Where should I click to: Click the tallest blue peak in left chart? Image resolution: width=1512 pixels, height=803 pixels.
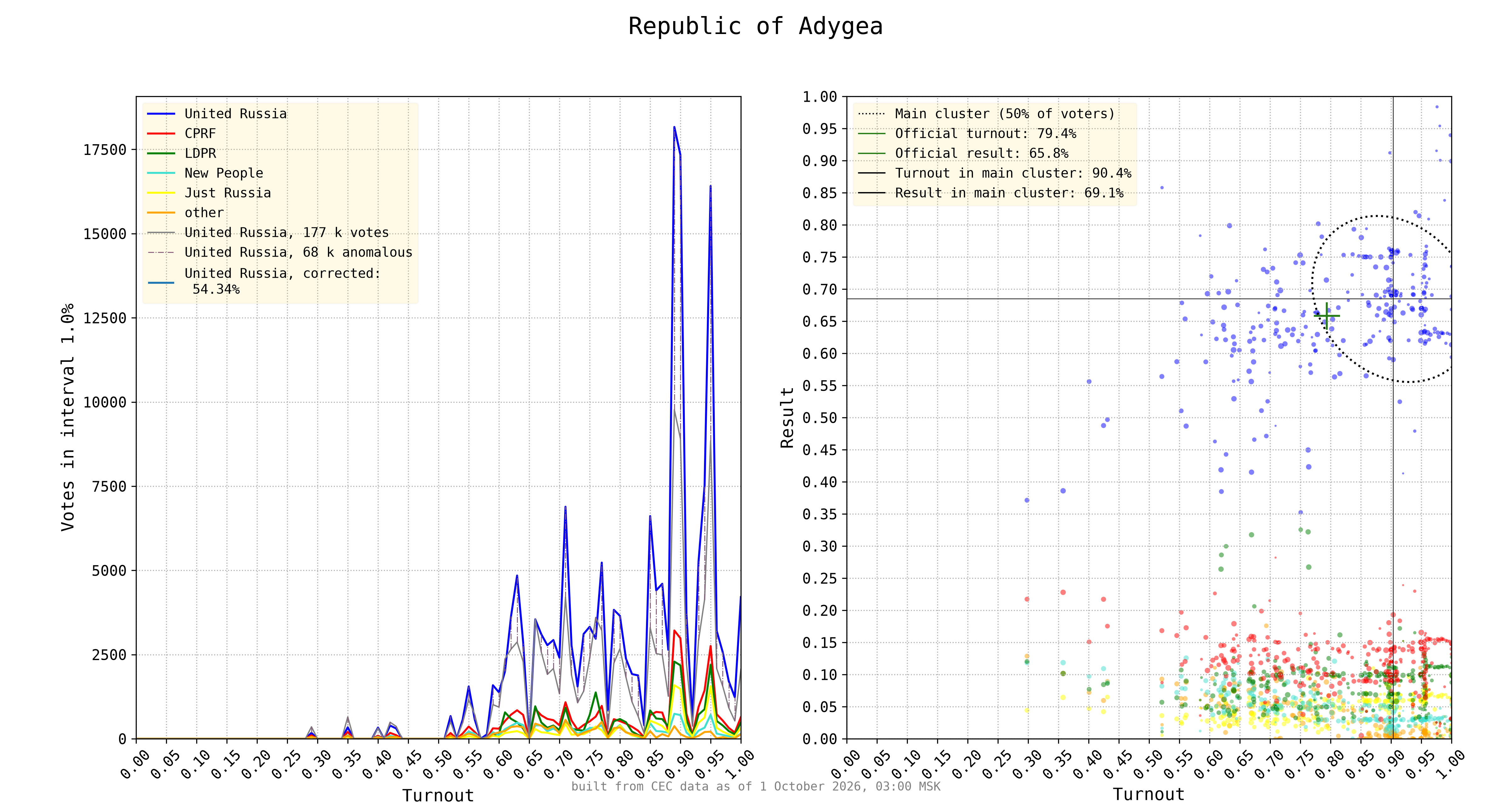[x=674, y=127]
